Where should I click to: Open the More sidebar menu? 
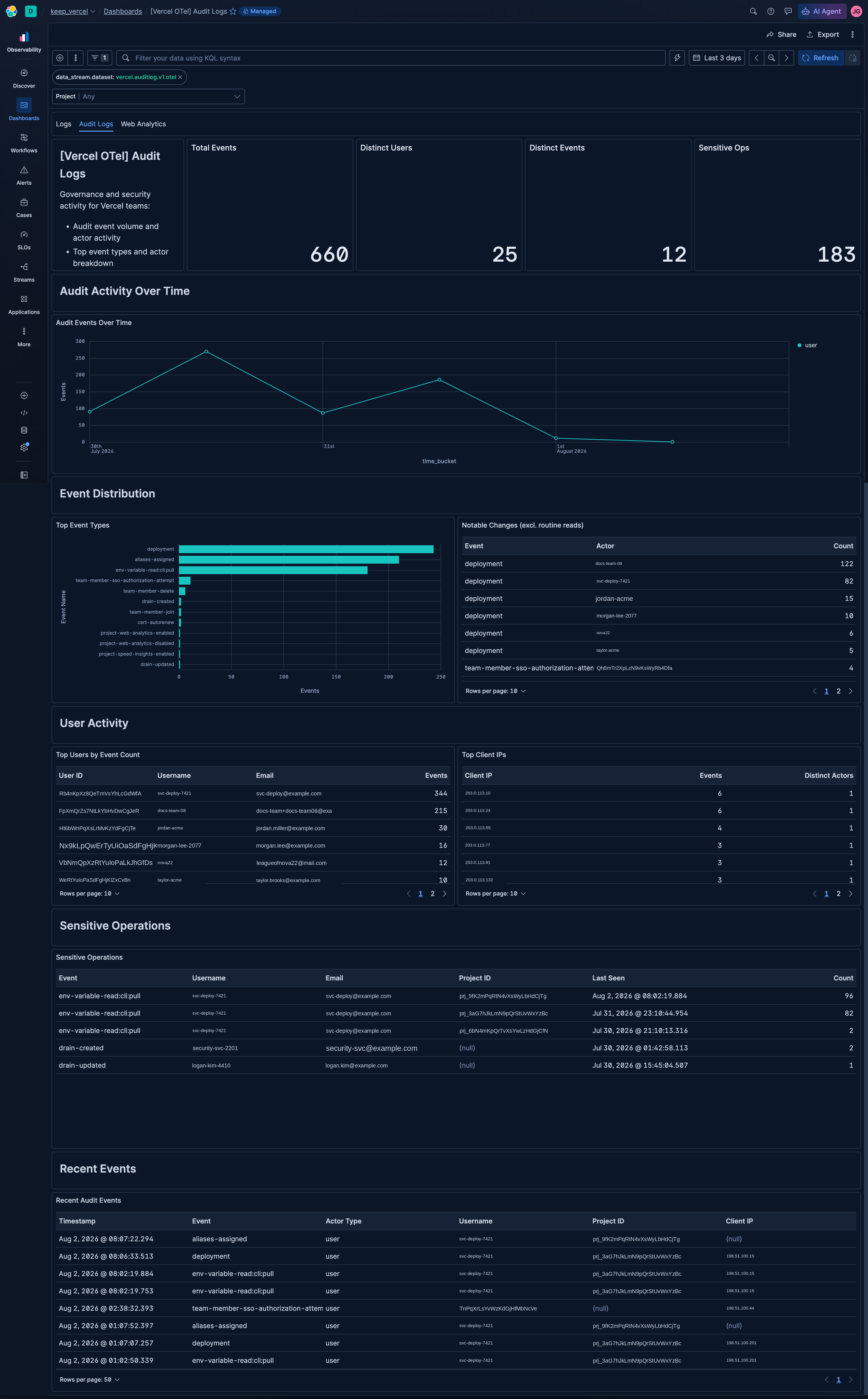(x=24, y=336)
